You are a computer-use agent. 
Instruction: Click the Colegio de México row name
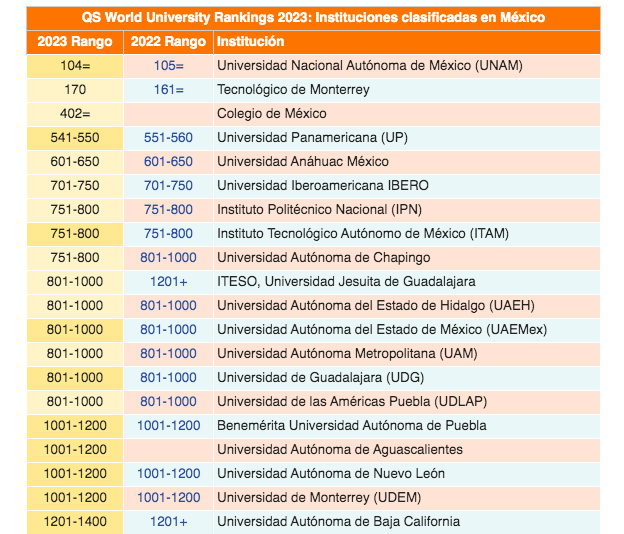click(273, 114)
